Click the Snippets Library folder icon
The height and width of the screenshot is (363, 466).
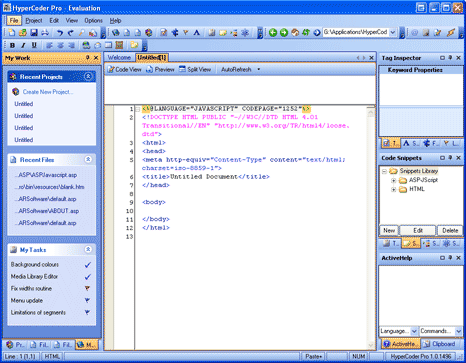[x=393, y=171]
